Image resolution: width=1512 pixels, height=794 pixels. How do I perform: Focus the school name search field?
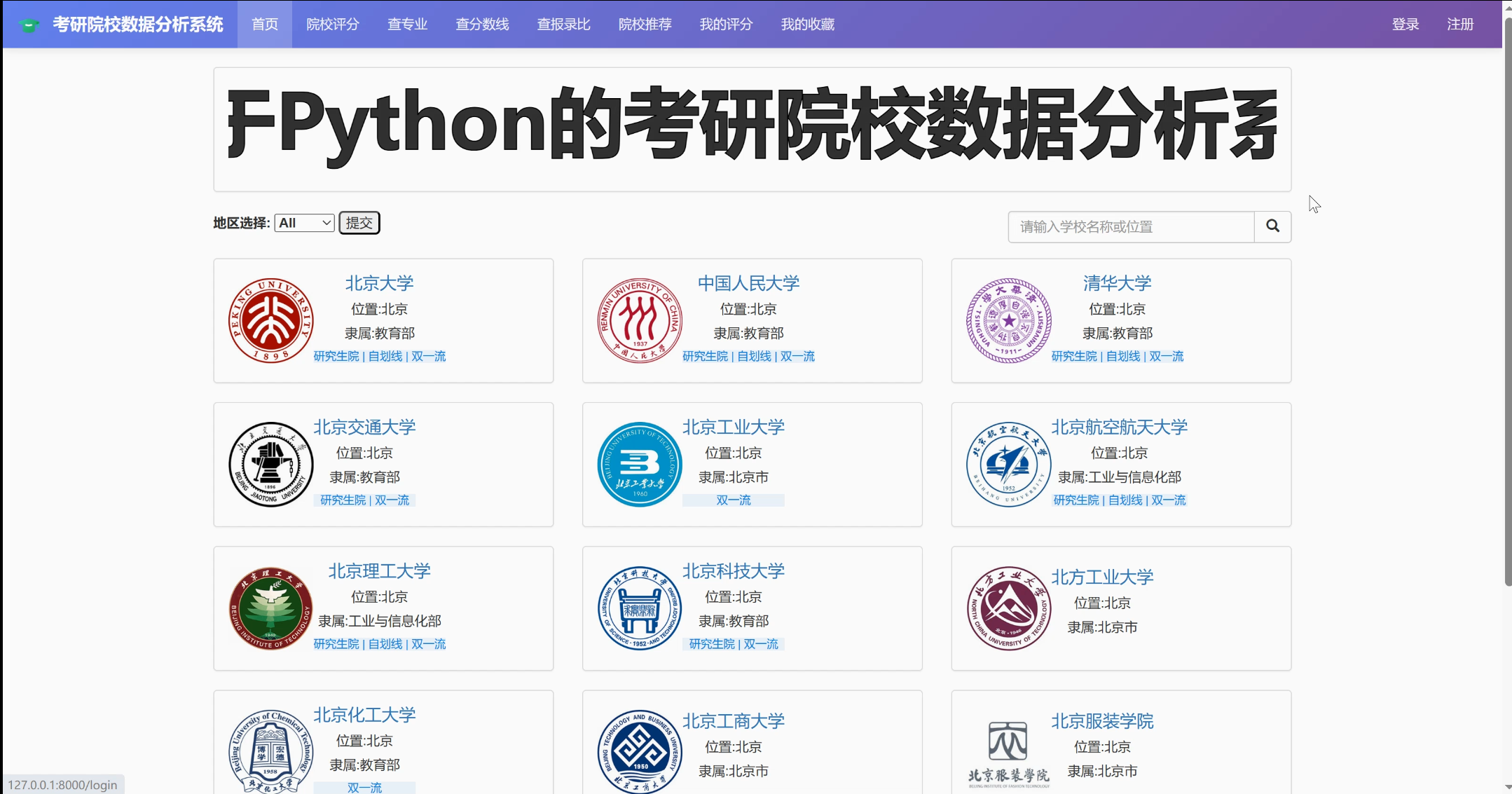point(1131,226)
